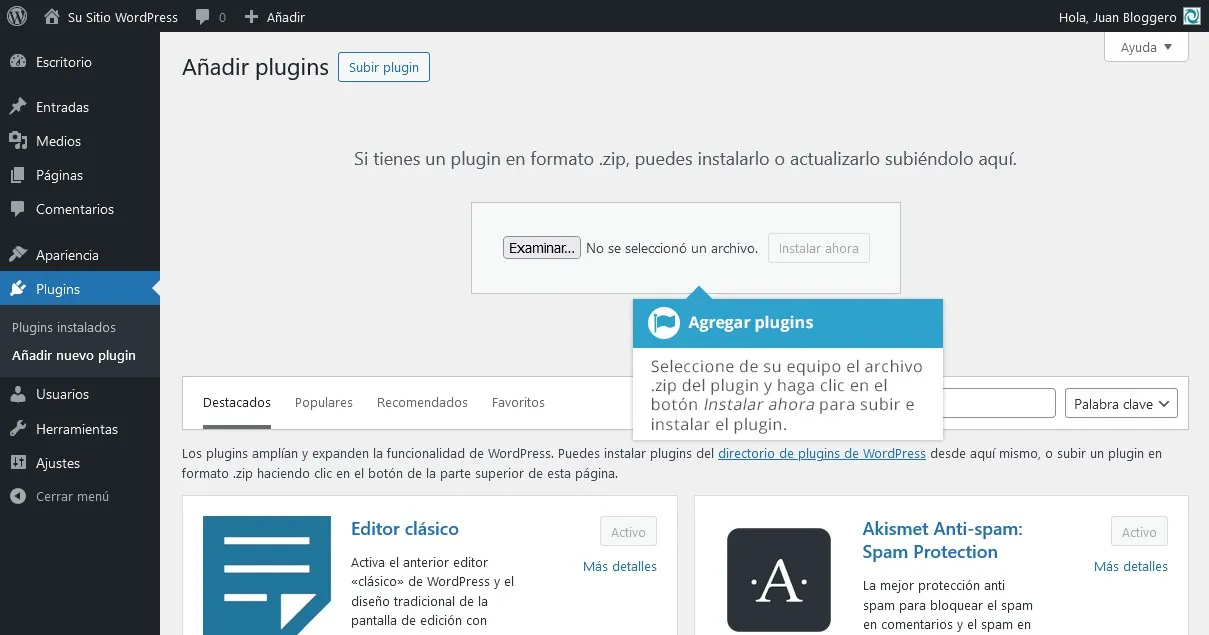Click the flag icon in Agregar plugins tooltip

coord(664,323)
